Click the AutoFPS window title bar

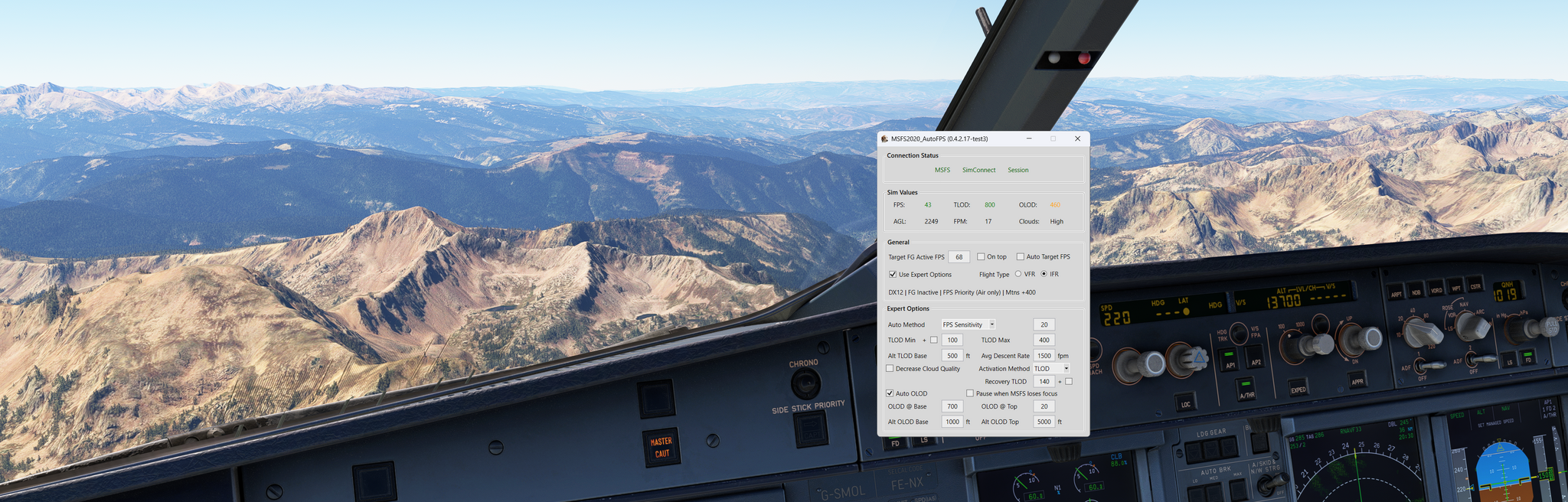coord(983,139)
